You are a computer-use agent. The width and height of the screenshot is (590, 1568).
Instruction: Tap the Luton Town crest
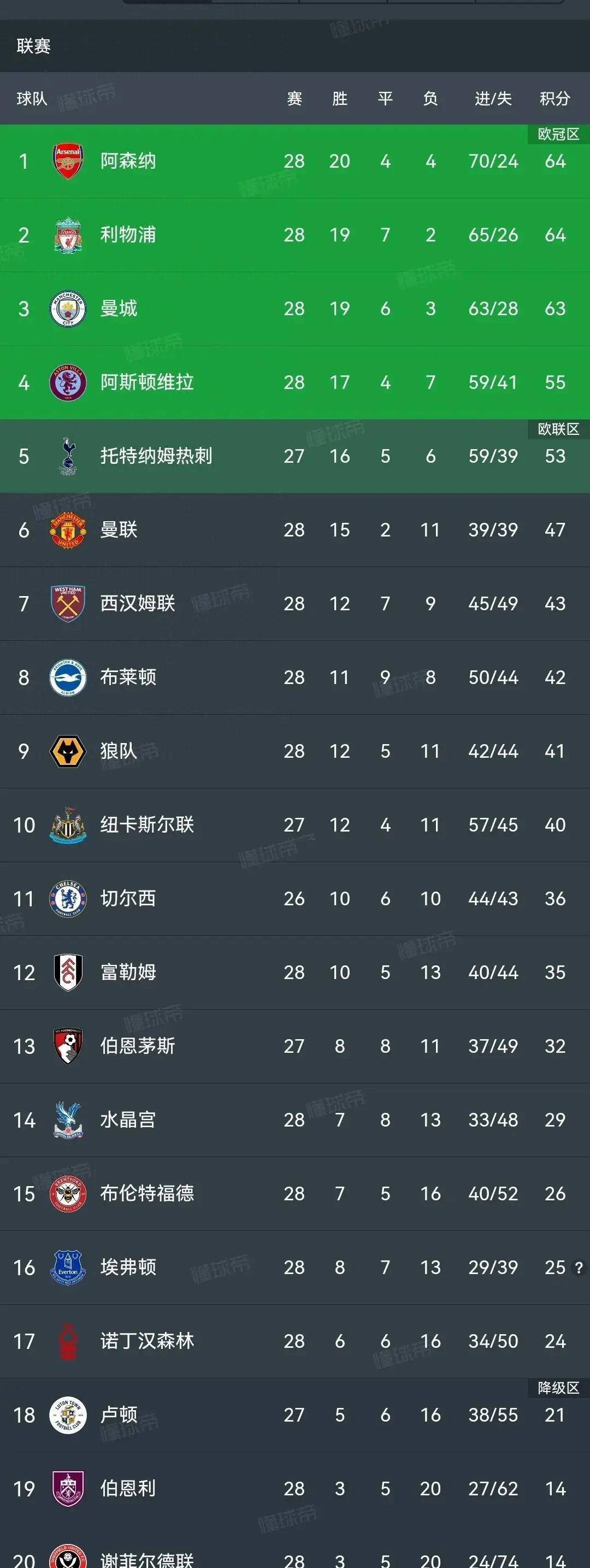(68, 1414)
